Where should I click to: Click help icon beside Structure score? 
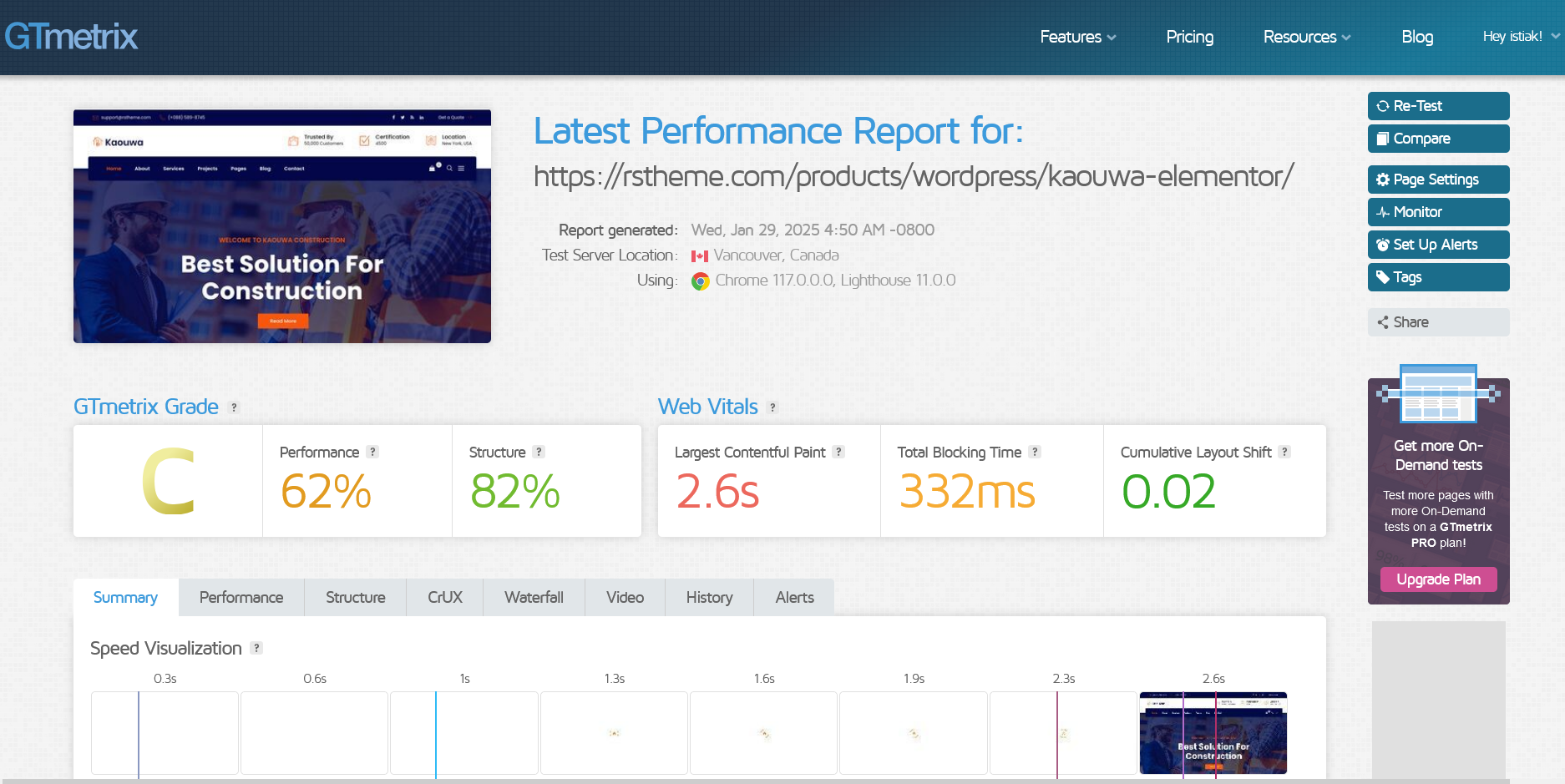(x=539, y=452)
